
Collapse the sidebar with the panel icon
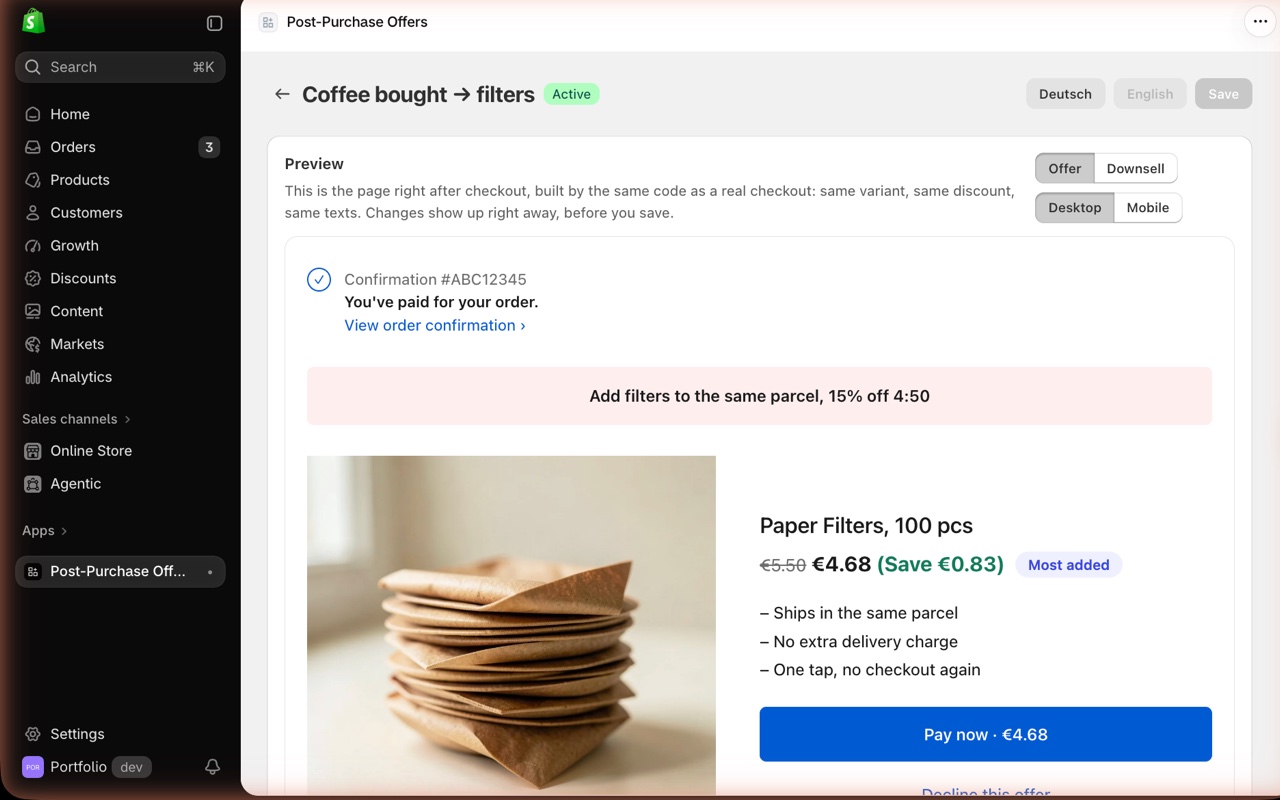[214, 23]
